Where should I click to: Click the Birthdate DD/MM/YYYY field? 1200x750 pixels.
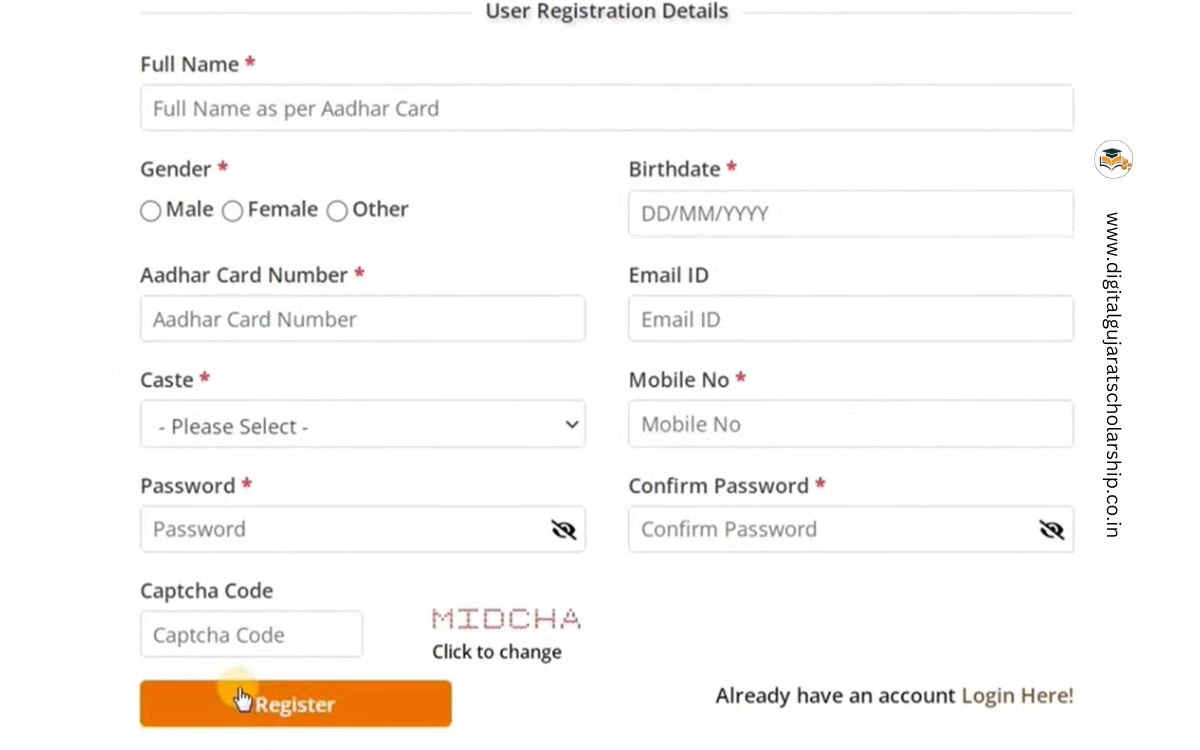[x=850, y=214]
